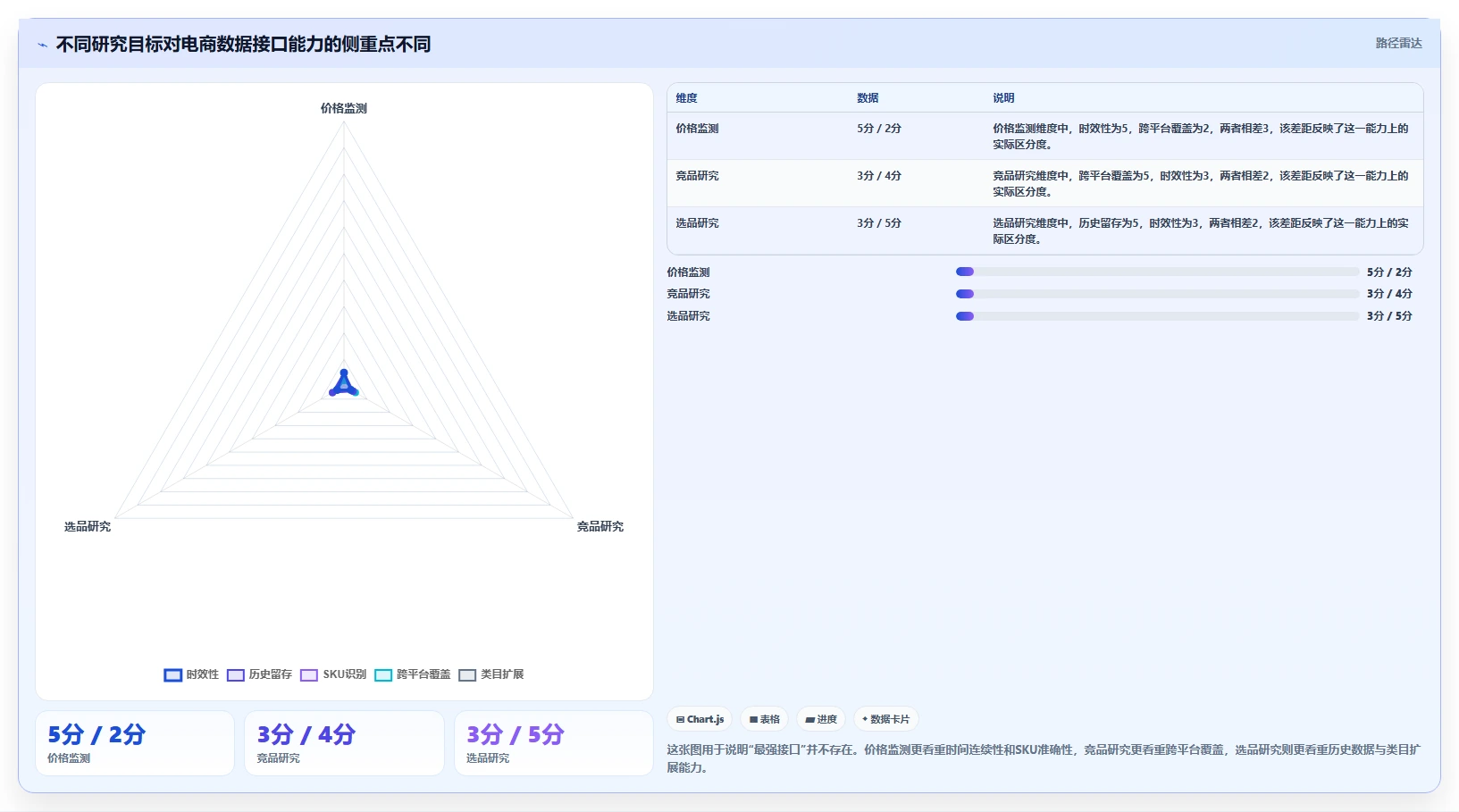Toggle the SKU识别 legend entry

(333, 674)
